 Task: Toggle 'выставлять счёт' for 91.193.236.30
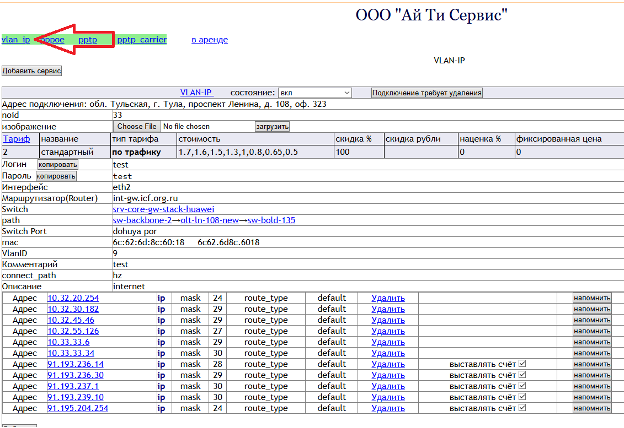pyautogui.click(x=522, y=375)
